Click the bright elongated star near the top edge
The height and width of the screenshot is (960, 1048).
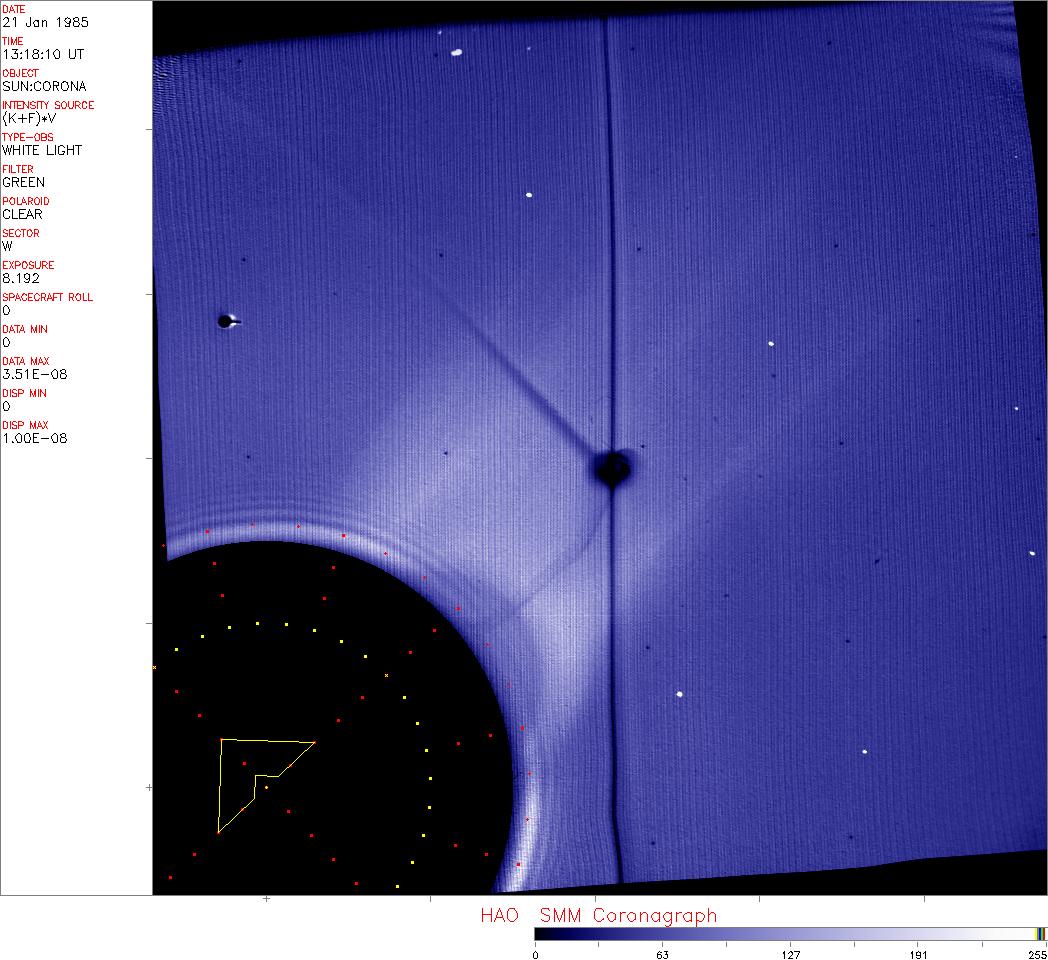456,52
